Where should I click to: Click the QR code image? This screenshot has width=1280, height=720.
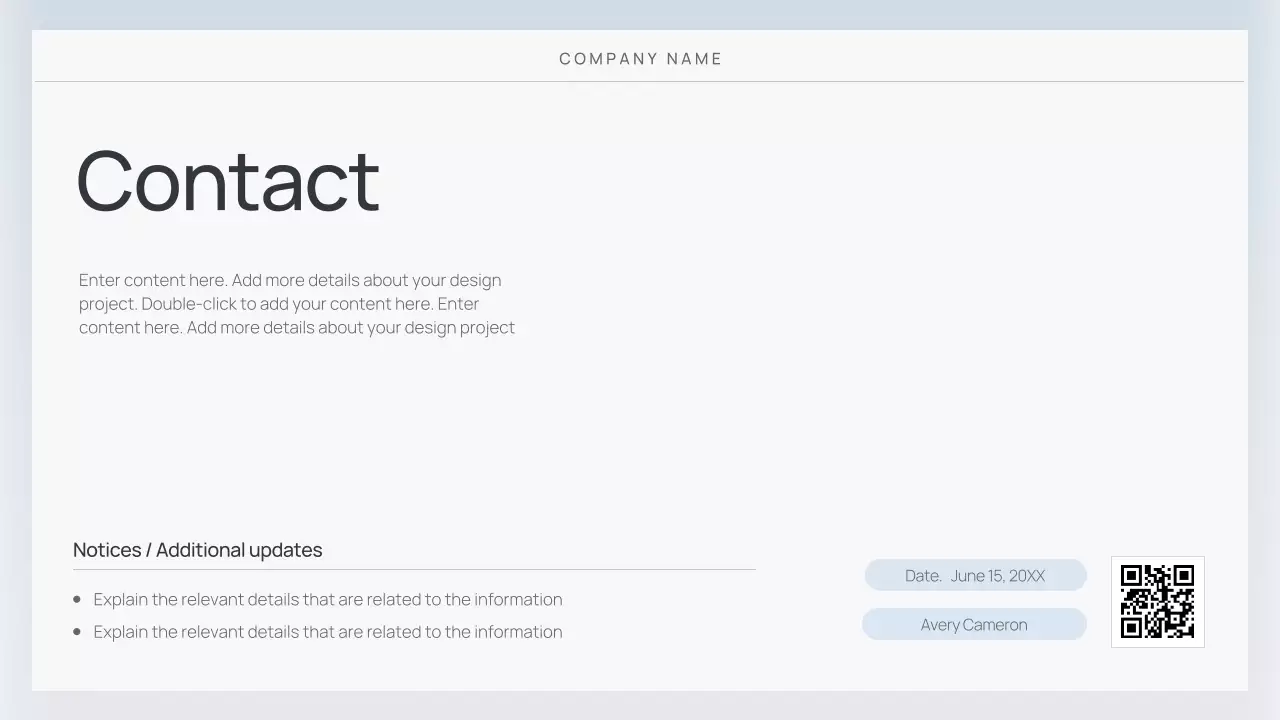(x=1157, y=601)
